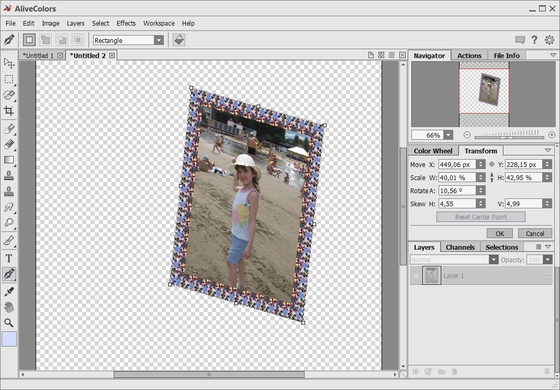Select the Eyedropper tool
The image size is (560, 390).
9,291
